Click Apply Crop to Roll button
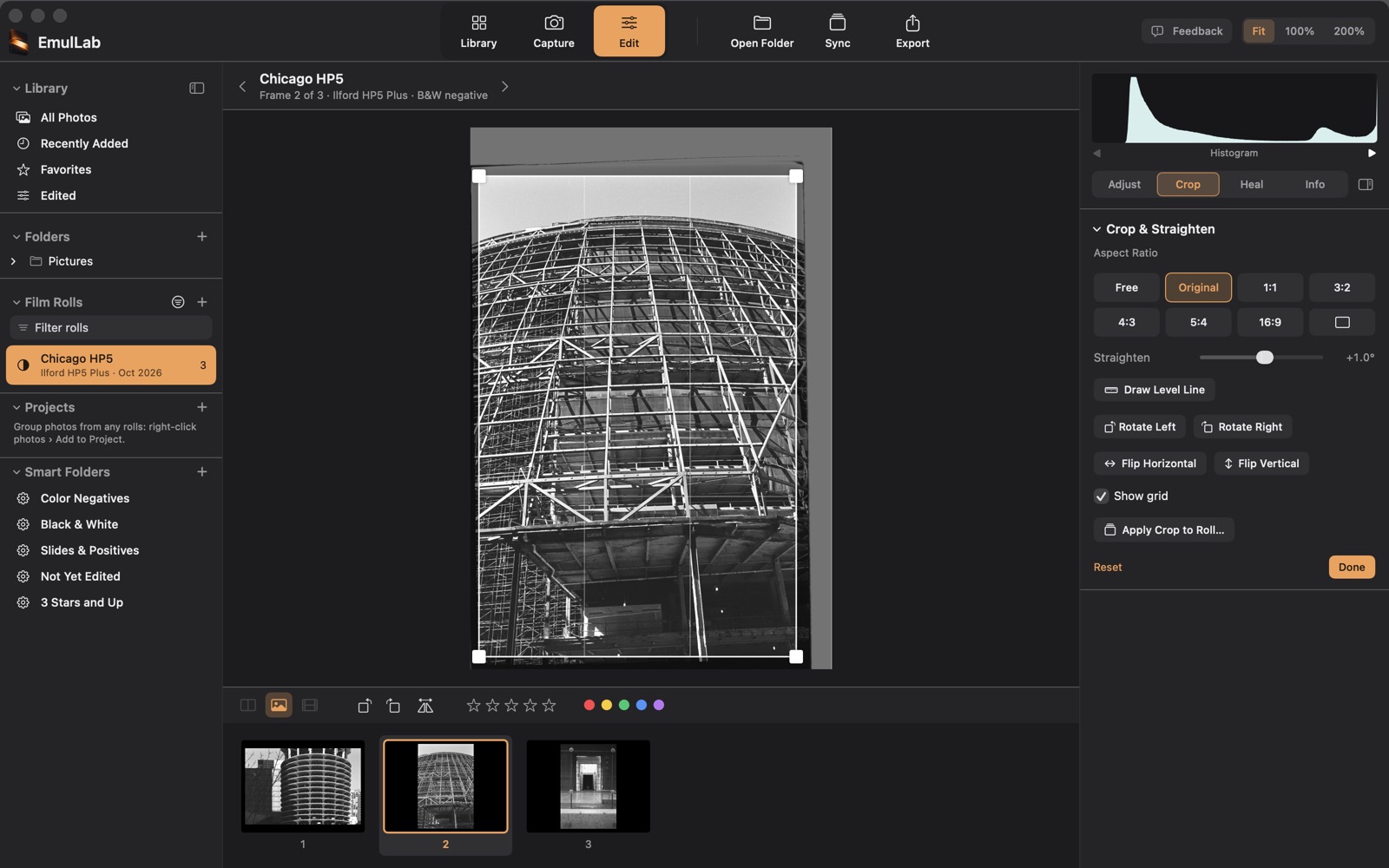This screenshot has width=1389, height=868. point(1164,529)
